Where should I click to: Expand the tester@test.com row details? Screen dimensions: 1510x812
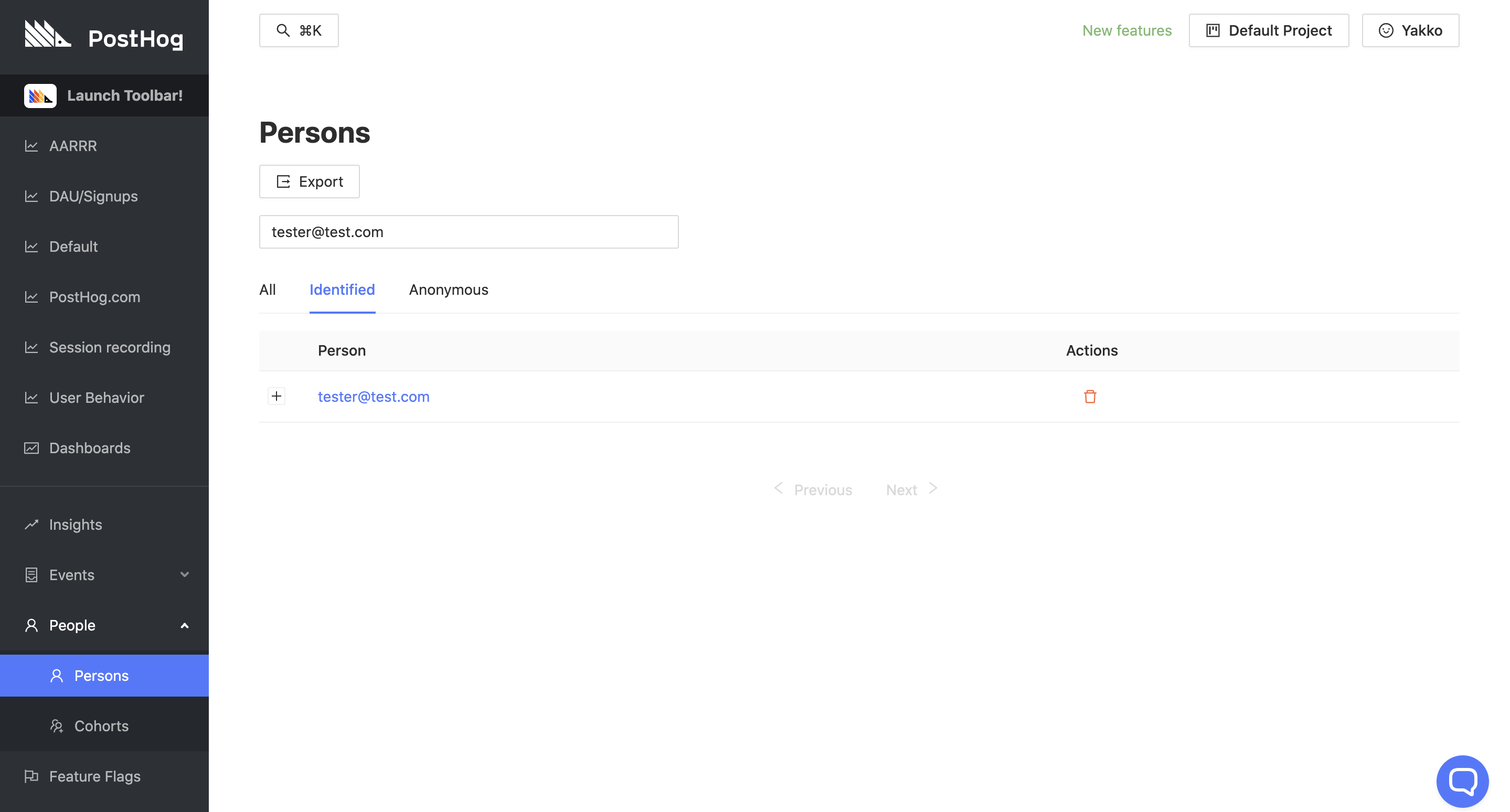click(x=276, y=396)
